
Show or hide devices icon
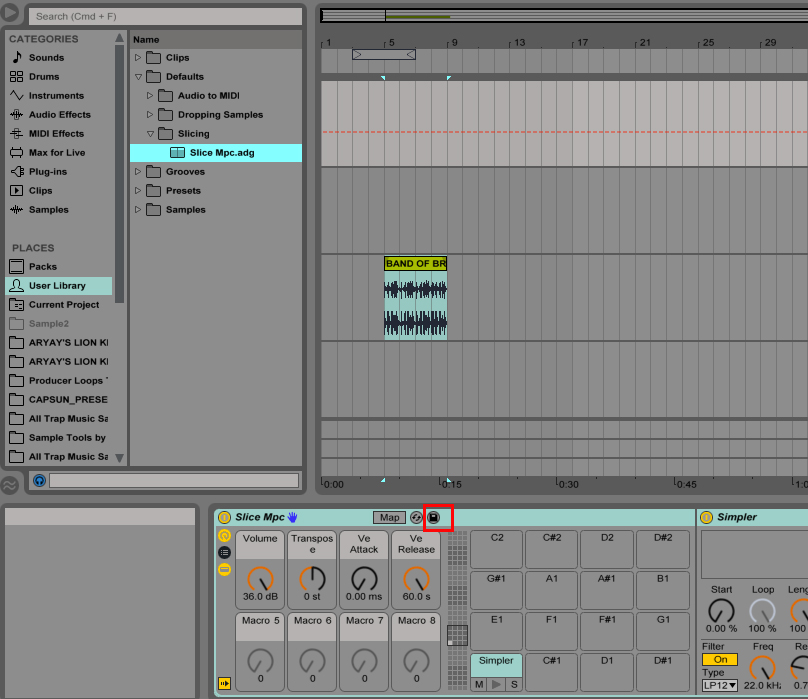click(224, 570)
